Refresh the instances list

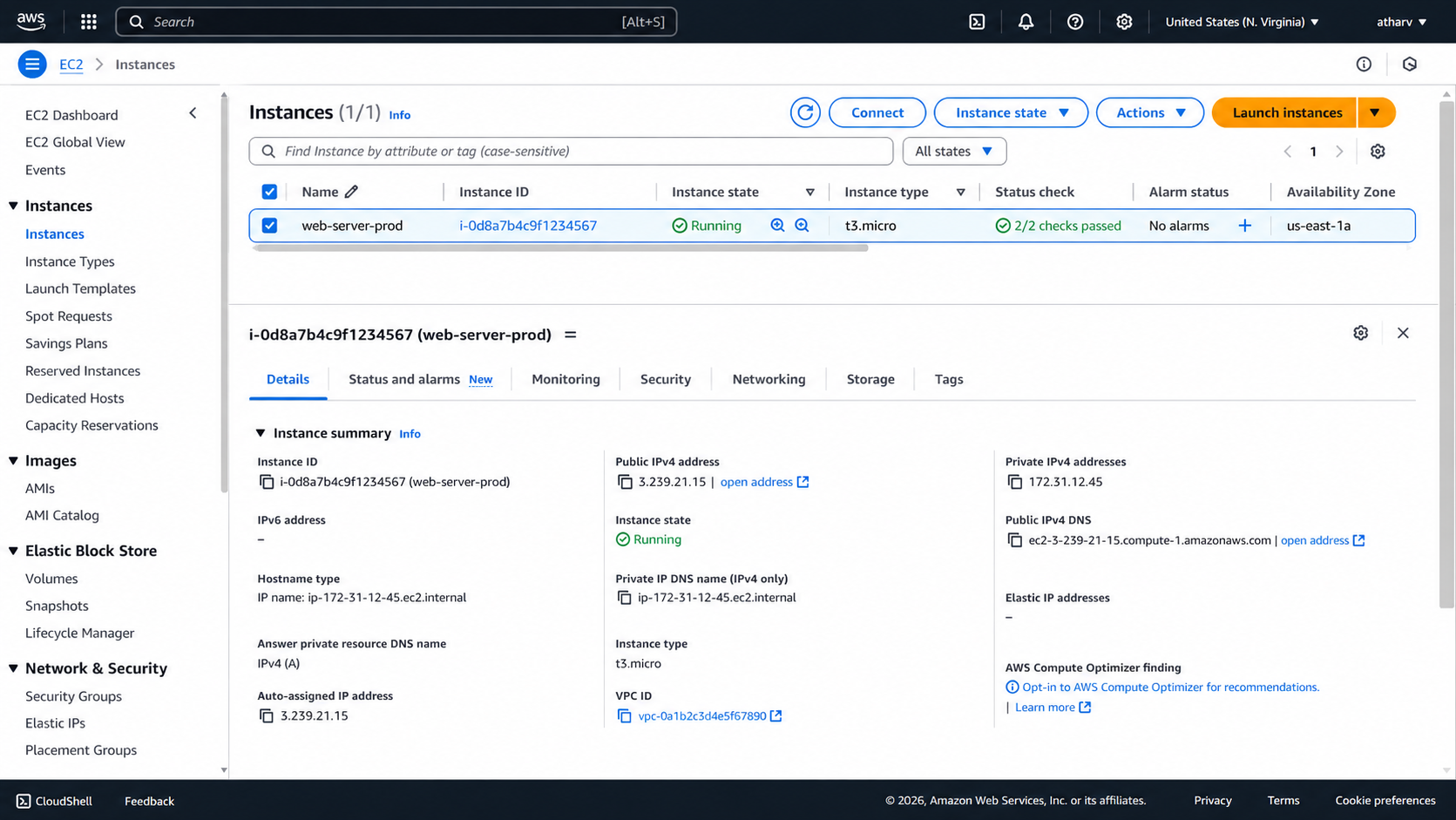tap(805, 112)
